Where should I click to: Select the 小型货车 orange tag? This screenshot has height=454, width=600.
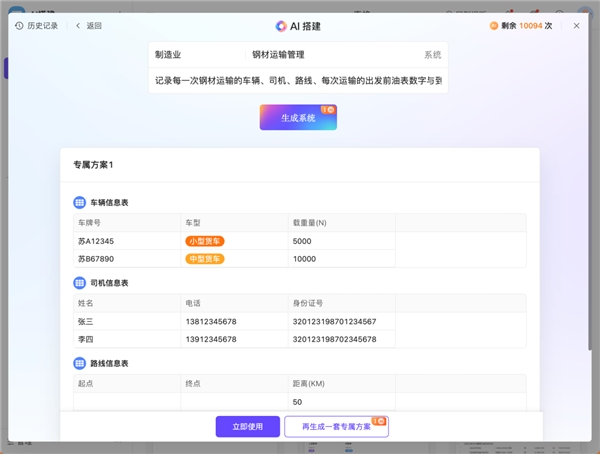click(205, 241)
